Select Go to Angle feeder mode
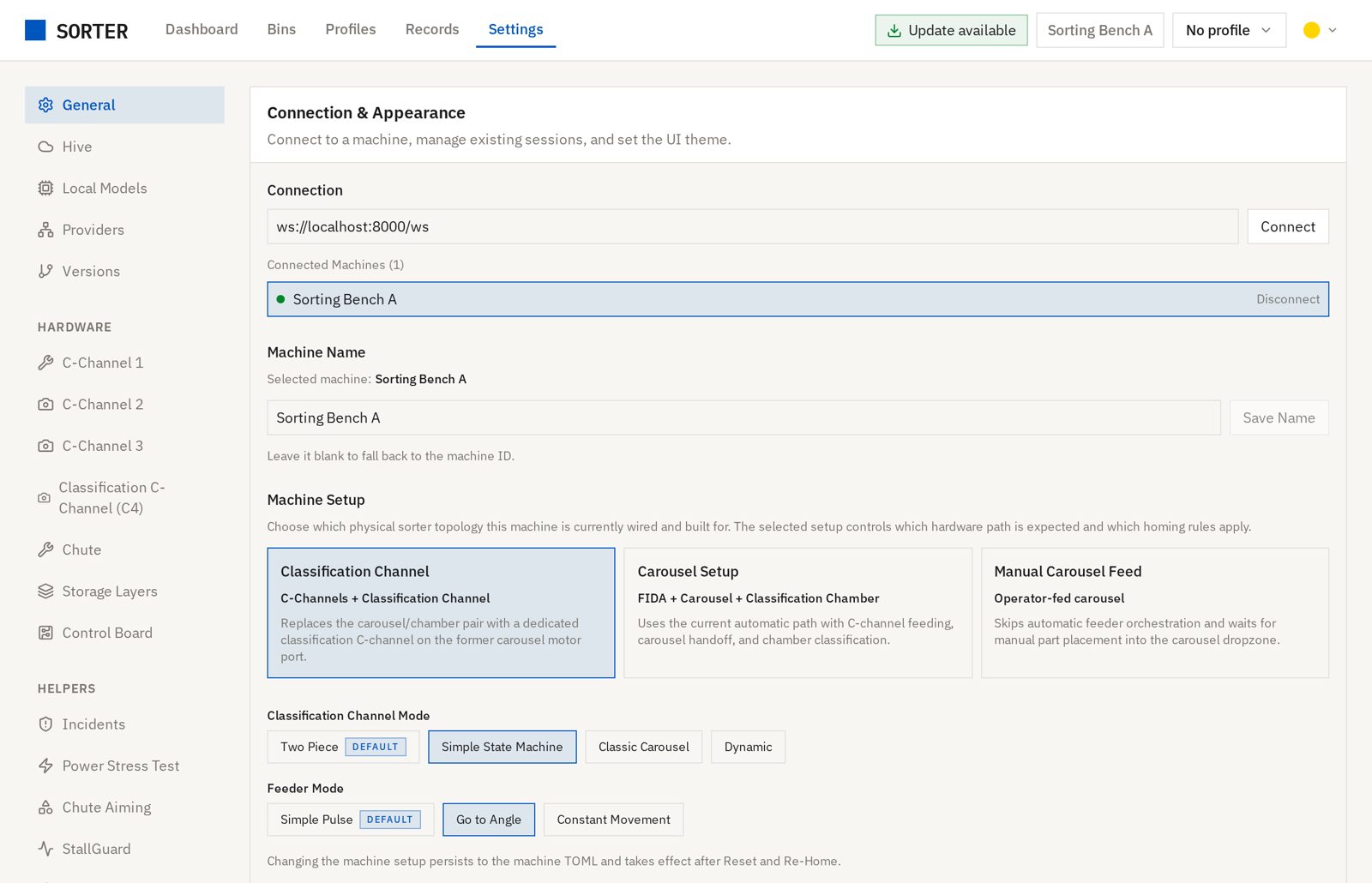1372x883 pixels. tap(489, 820)
